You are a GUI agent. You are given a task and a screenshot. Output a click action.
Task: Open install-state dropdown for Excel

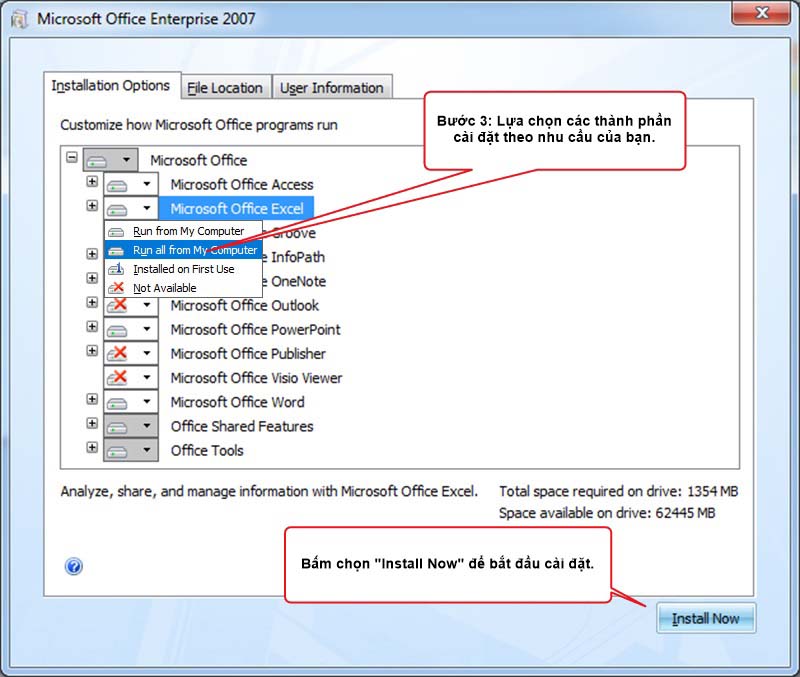[146, 208]
